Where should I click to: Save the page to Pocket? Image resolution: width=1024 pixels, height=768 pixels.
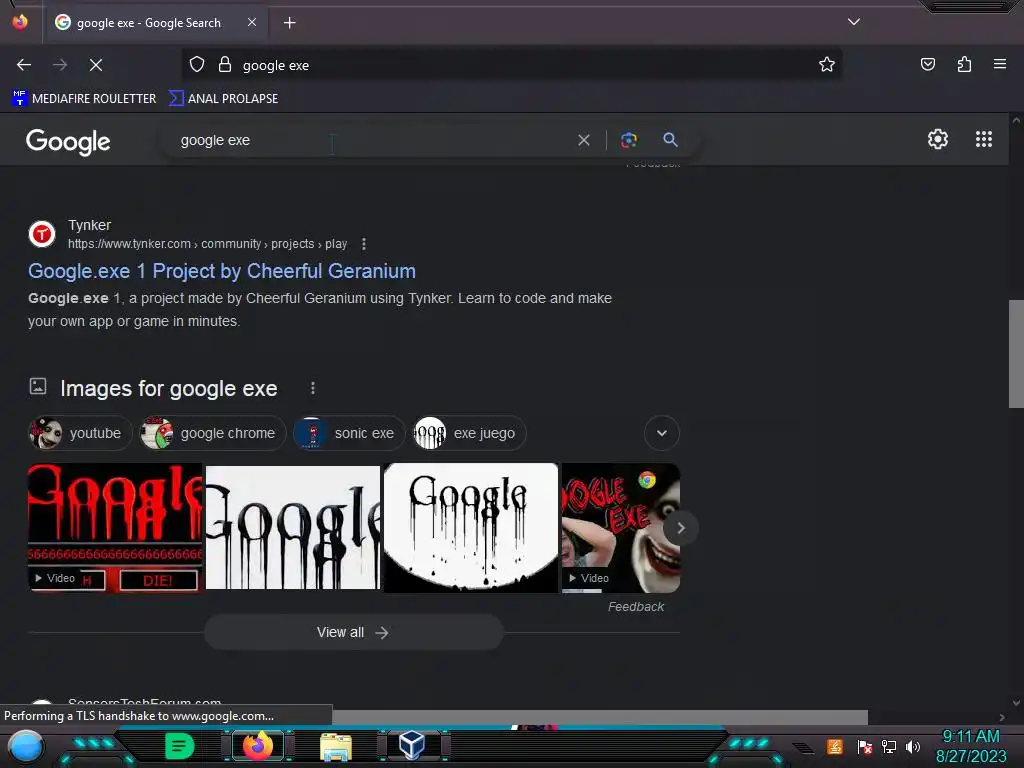tap(927, 65)
